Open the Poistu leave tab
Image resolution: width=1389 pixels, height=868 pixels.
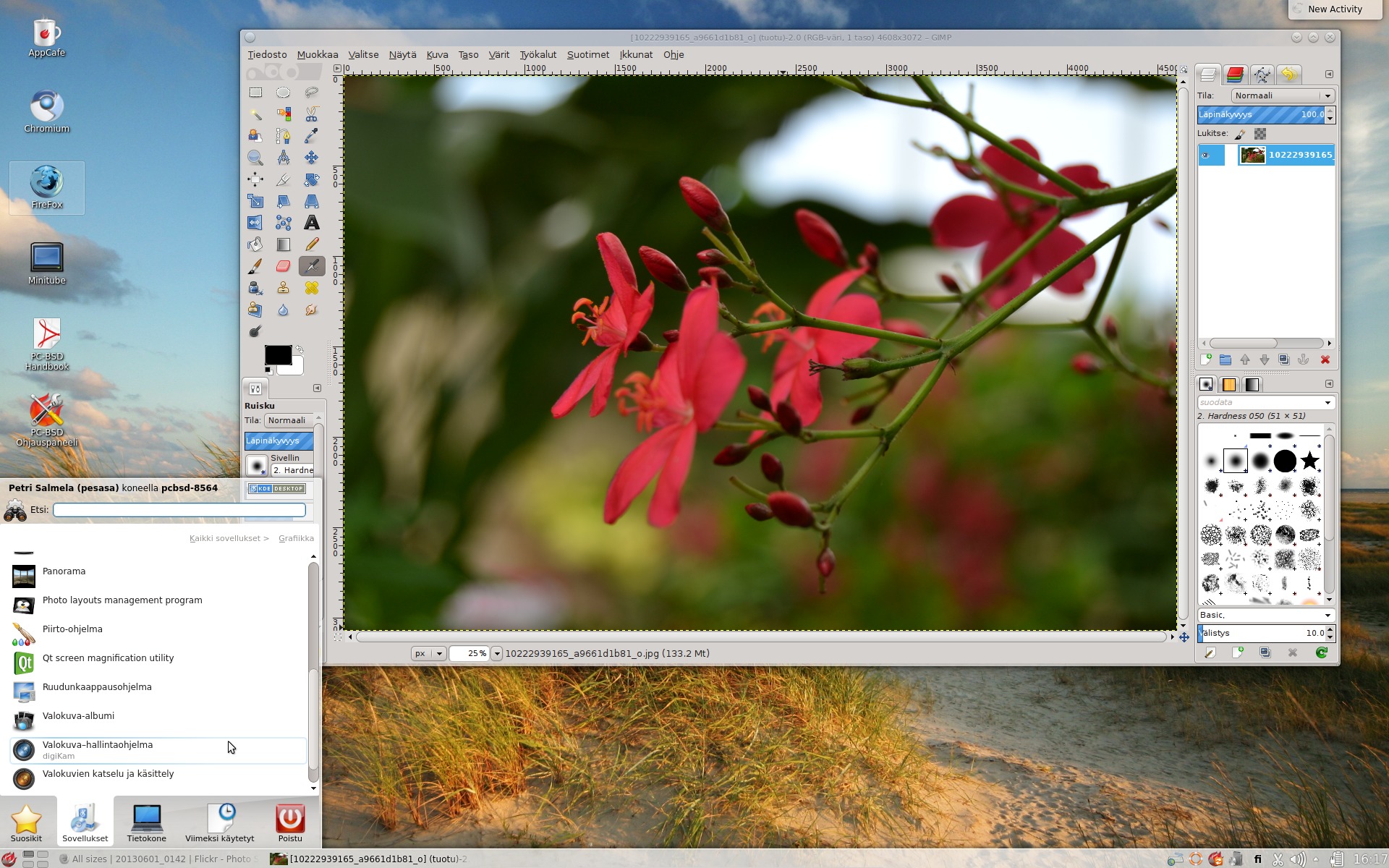[290, 822]
